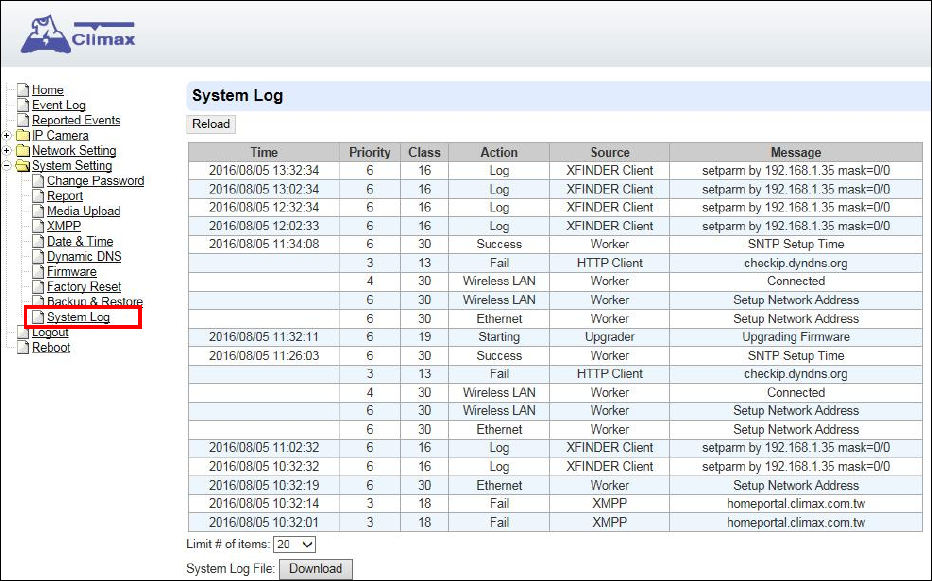This screenshot has width=932, height=581.
Task: Click the page icon beside Home
Action: [x=23, y=90]
